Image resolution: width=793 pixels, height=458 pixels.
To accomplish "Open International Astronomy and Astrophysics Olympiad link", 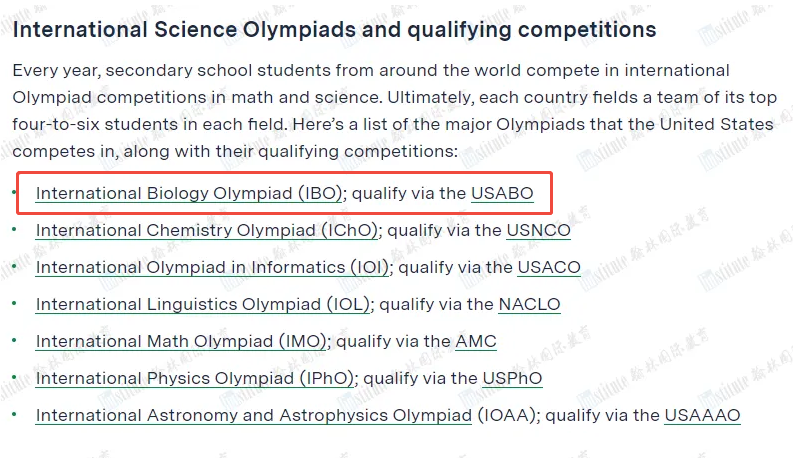I will coord(254,415).
